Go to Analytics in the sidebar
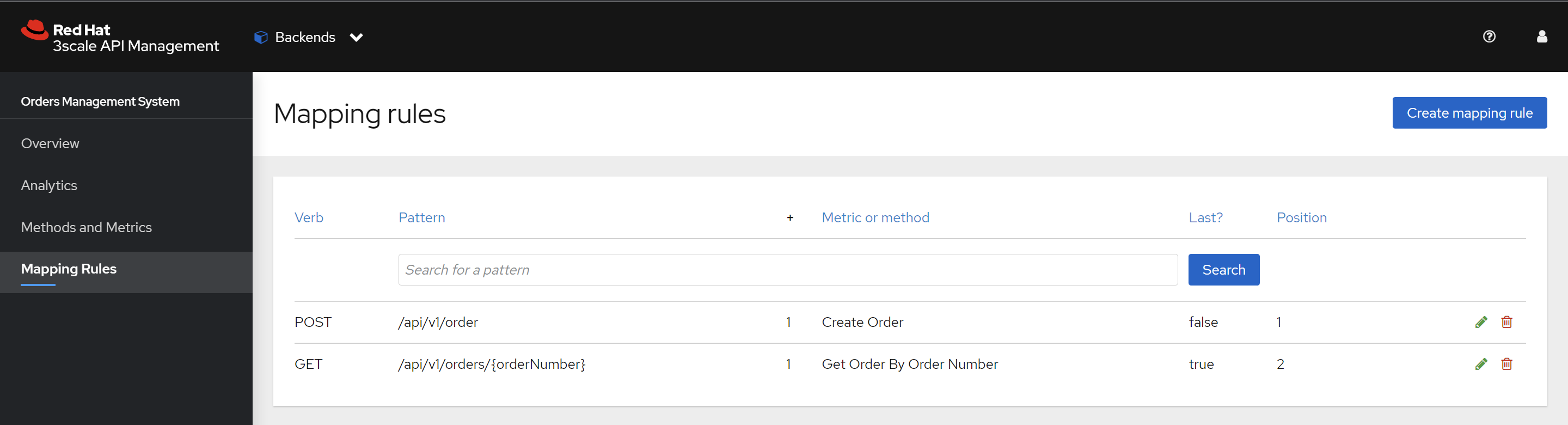Viewport: 1568px width, 425px height. point(48,186)
